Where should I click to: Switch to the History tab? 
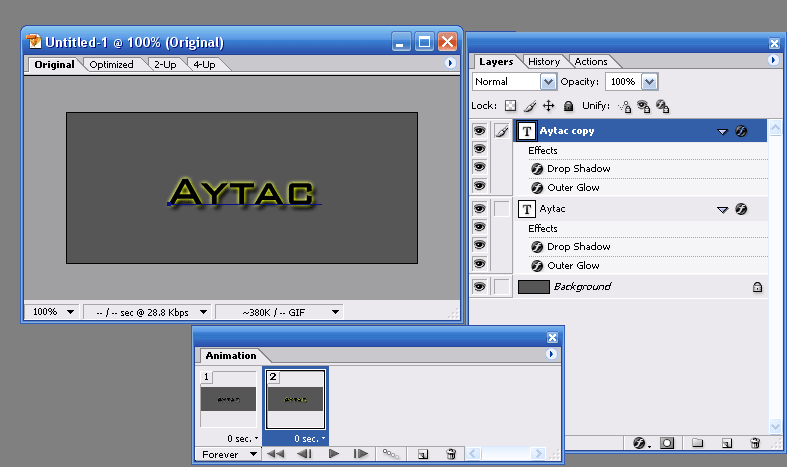coord(544,61)
